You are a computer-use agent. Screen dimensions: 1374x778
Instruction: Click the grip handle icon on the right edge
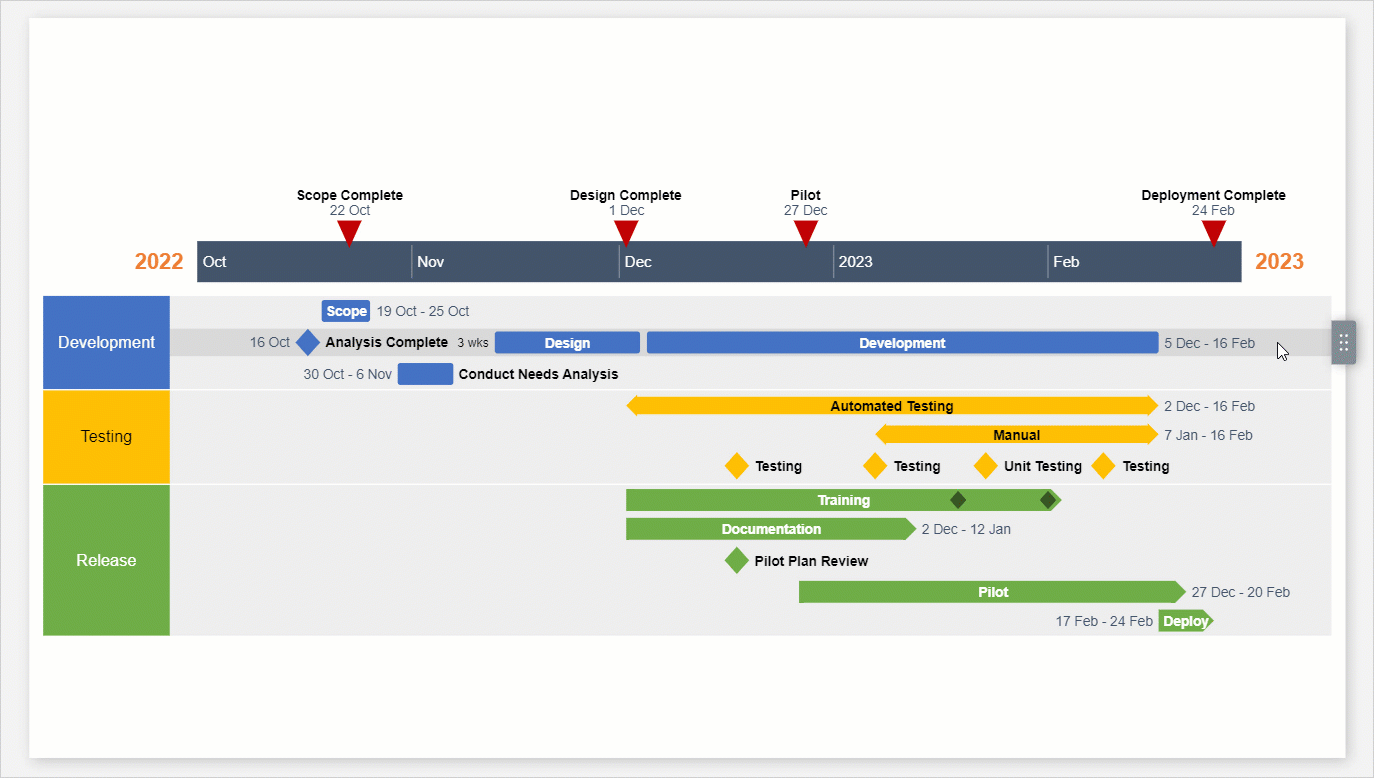[1344, 341]
